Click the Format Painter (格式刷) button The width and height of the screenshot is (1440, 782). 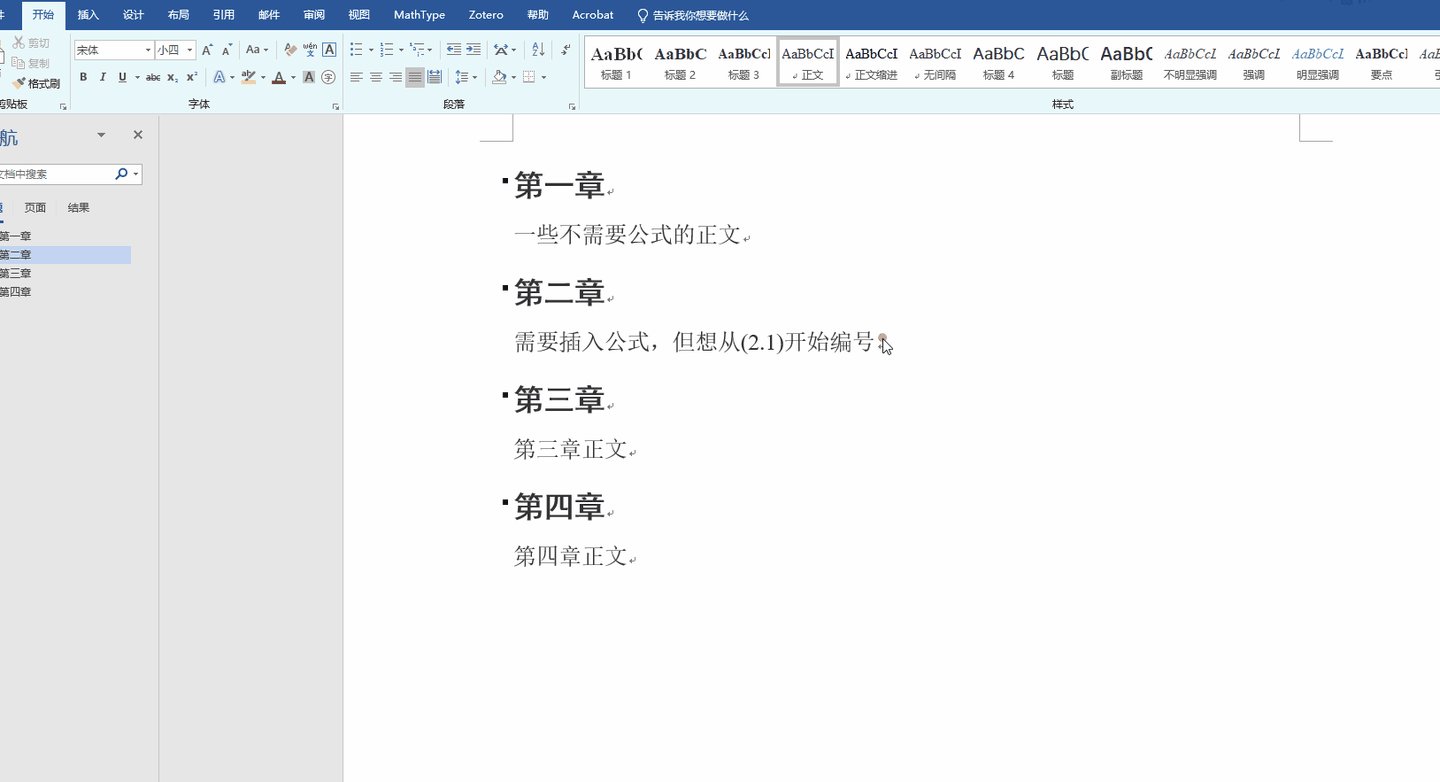(x=36, y=84)
